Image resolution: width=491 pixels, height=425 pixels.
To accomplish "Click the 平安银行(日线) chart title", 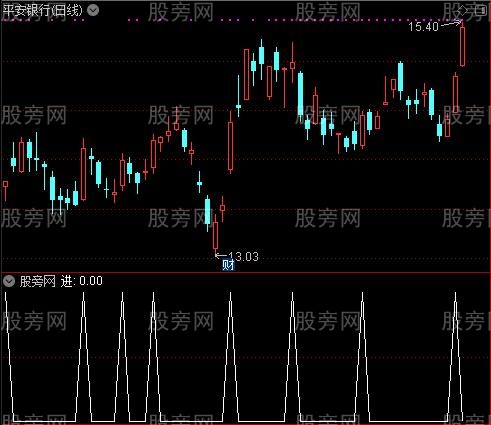I will pos(42,10).
